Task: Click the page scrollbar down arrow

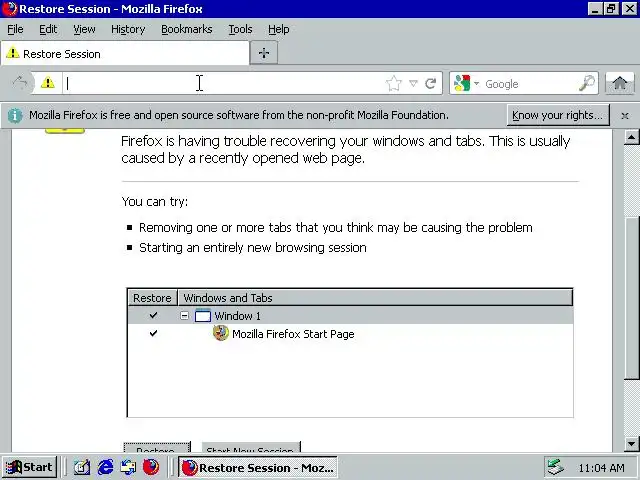Action: [x=631, y=444]
